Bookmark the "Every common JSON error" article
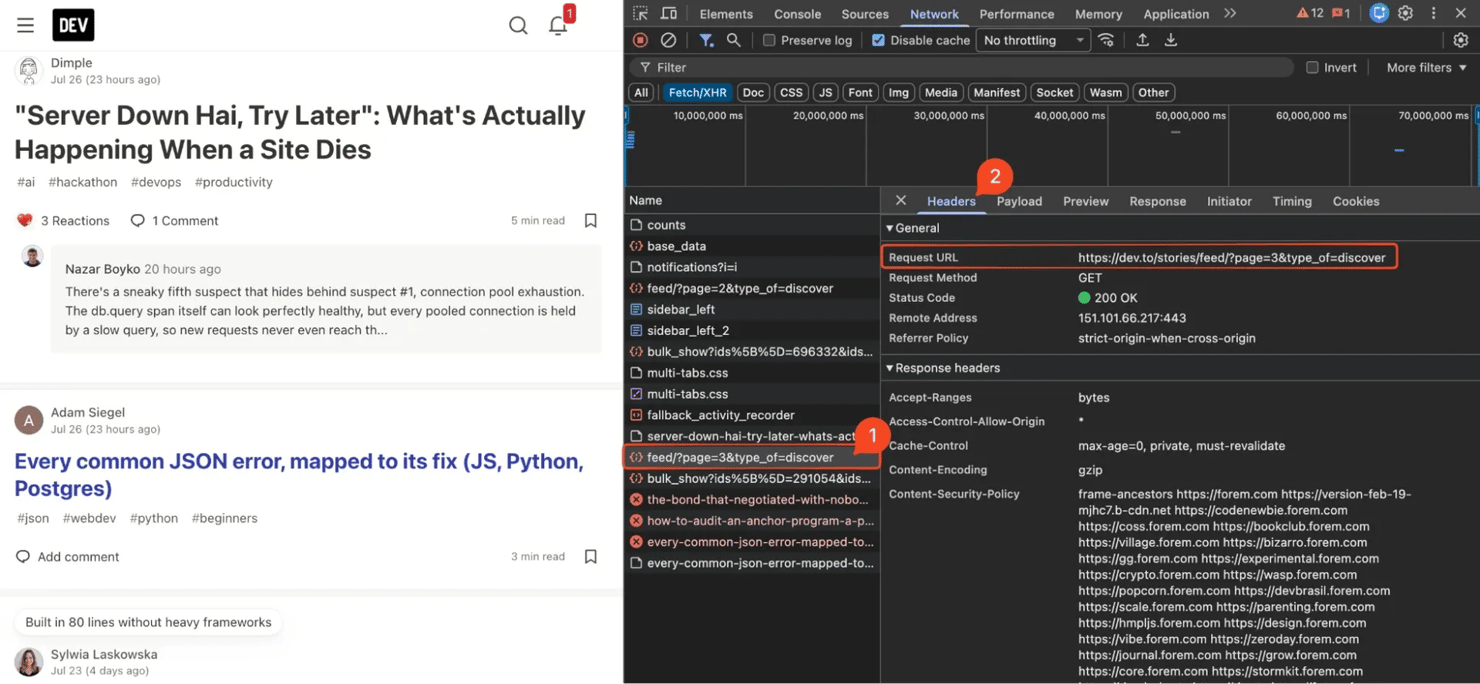This screenshot has width=1480, height=684. 590,556
